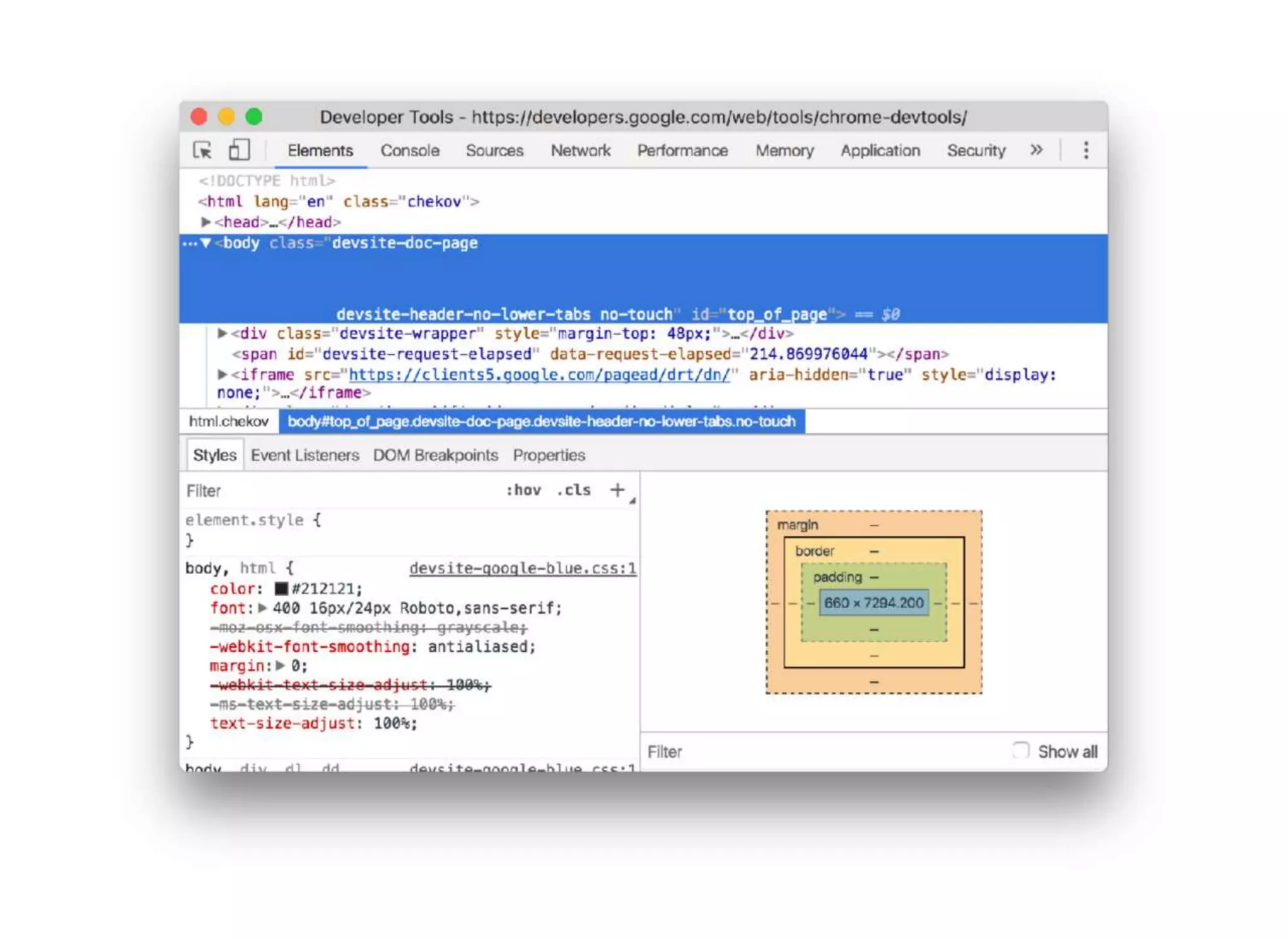Click the -webkit-font-smoothing property

[x=309, y=647]
